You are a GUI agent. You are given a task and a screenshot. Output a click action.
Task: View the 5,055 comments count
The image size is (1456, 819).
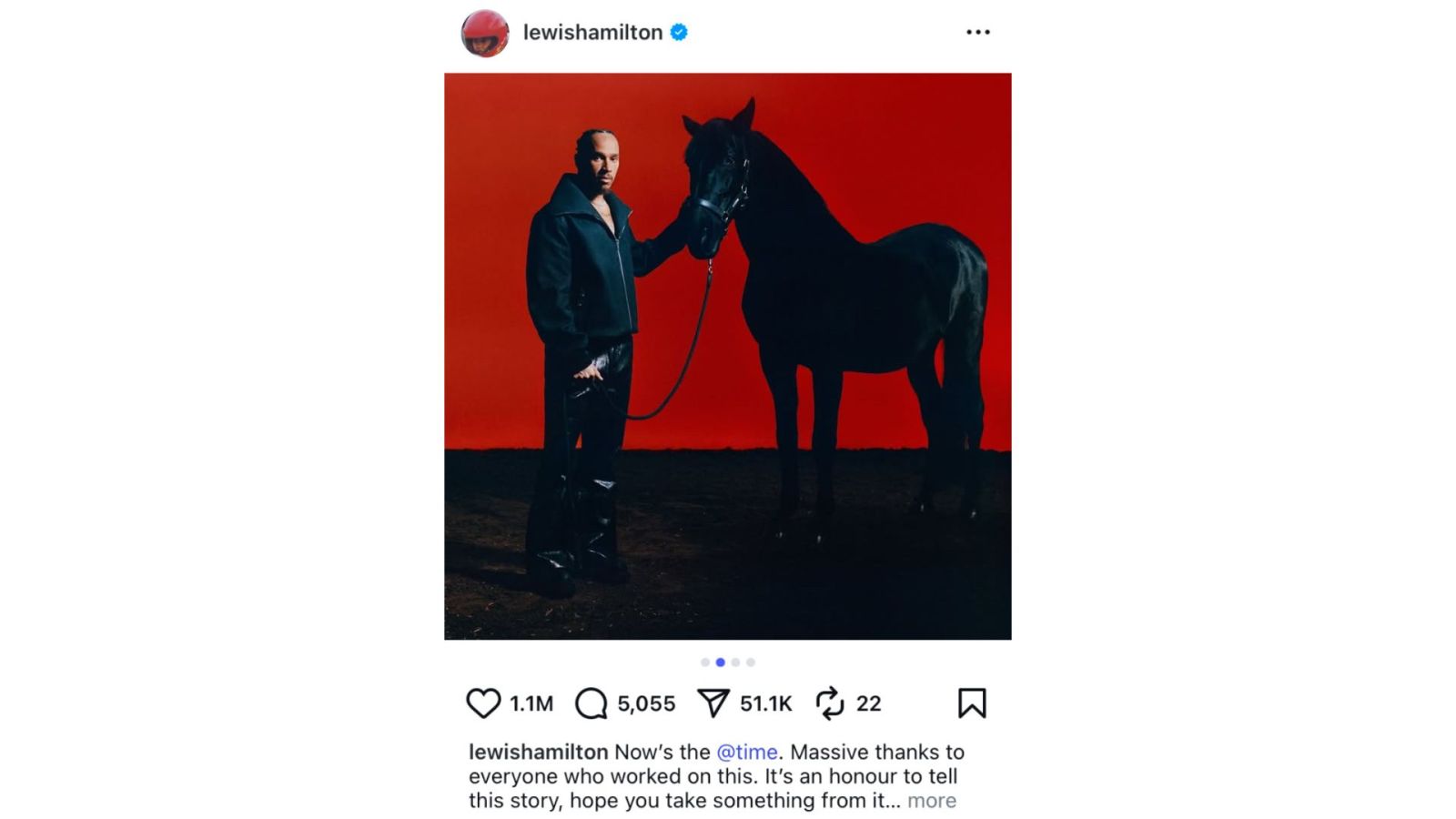(646, 703)
